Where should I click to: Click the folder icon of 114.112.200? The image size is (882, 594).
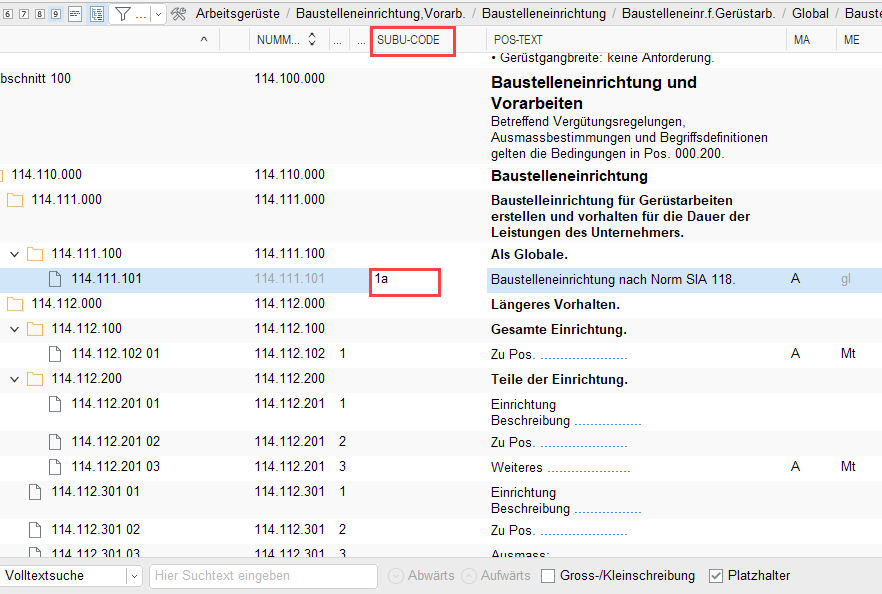[x=35, y=379]
